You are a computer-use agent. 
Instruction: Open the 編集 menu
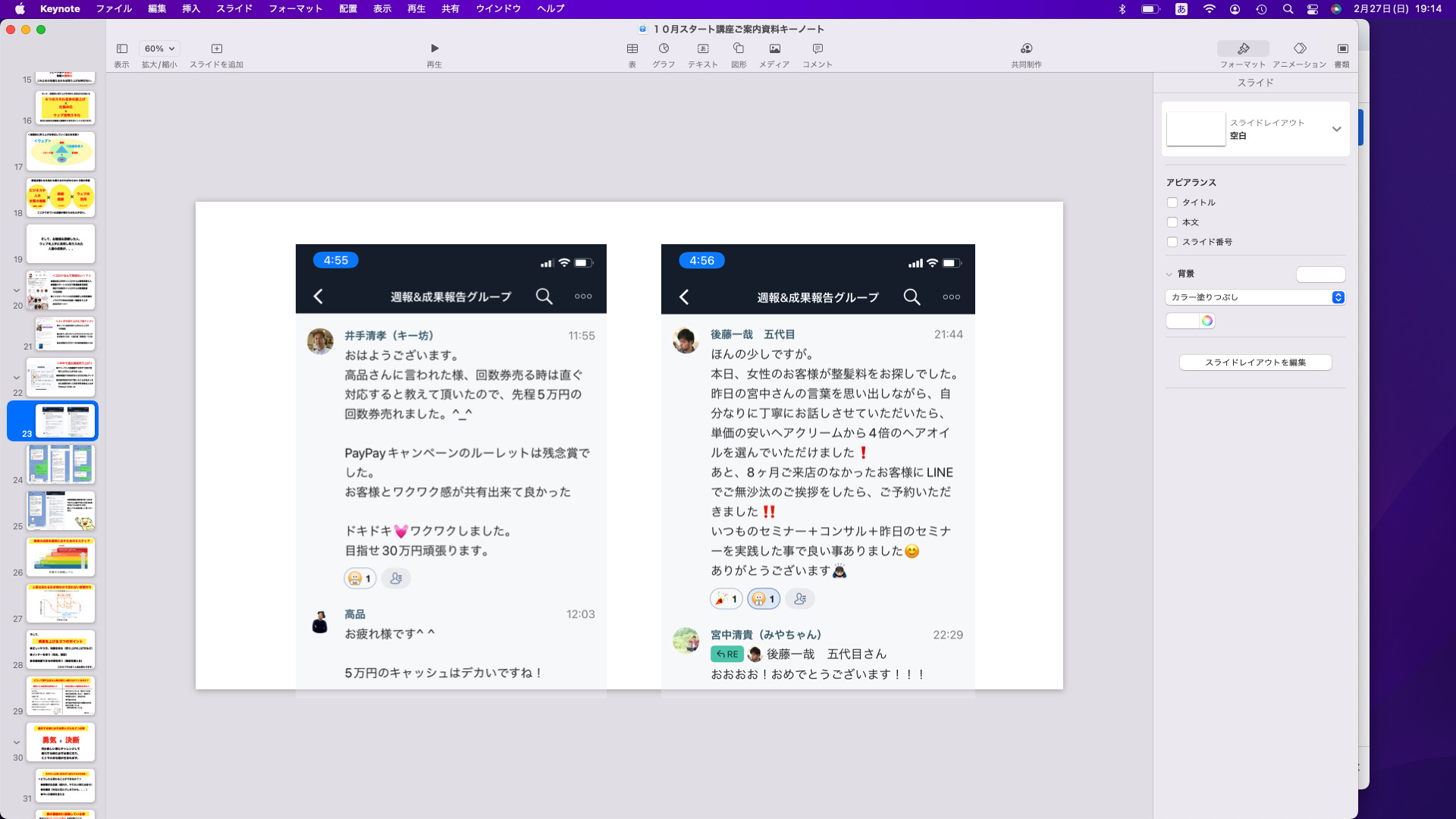pos(157,9)
